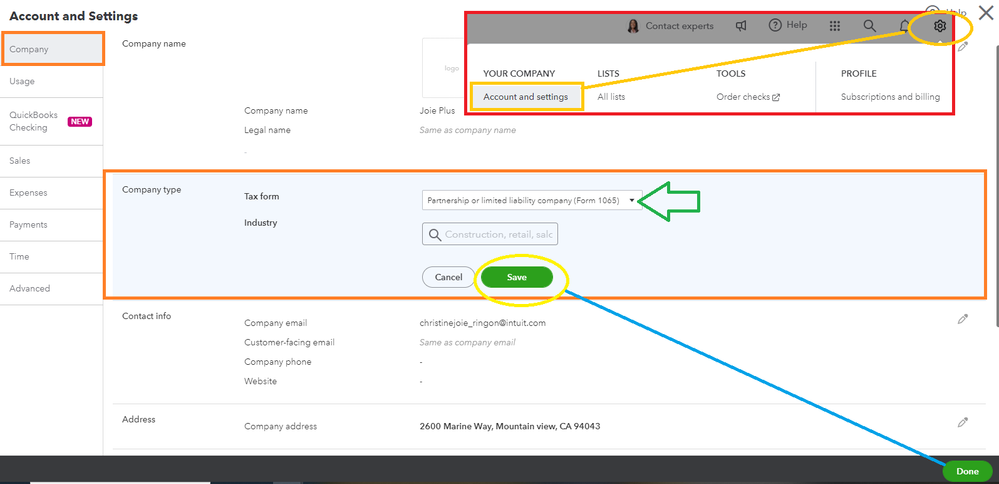Click the megaphone announcements icon
Screen dimensions: 999x484
741,26
